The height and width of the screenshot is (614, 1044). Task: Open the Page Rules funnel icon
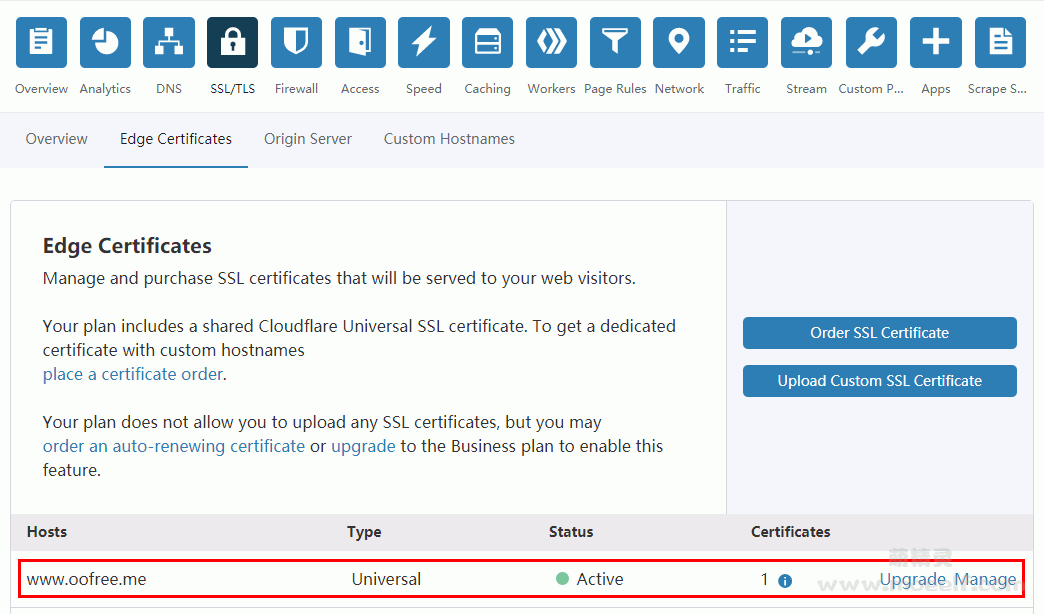click(615, 42)
